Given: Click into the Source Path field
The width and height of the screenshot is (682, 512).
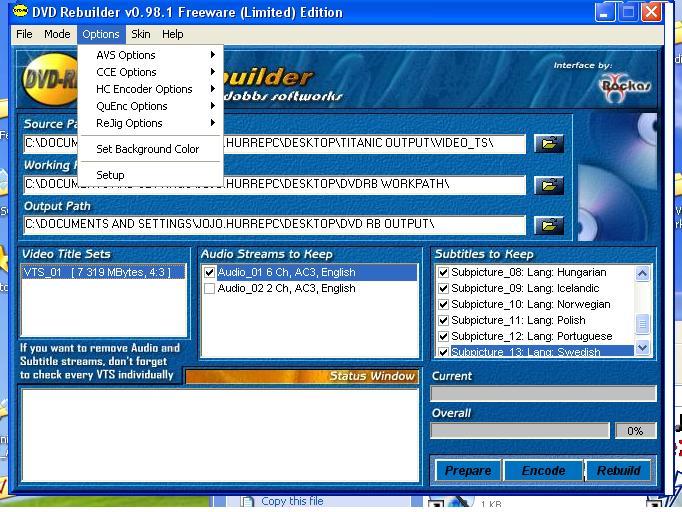Looking at the screenshot, I should (x=274, y=144).
